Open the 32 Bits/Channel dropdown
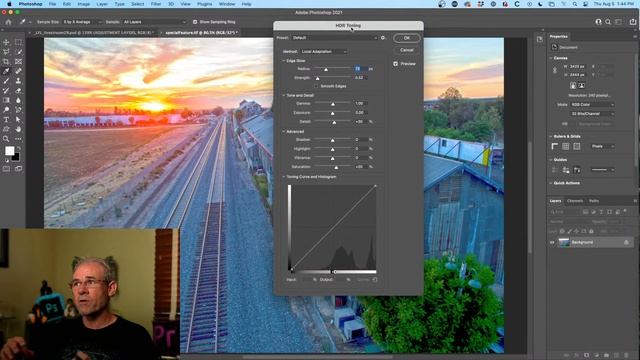Image resolution: width=640 pixels, height=360 pixels. pyautogui.click(x=592, y=113)
